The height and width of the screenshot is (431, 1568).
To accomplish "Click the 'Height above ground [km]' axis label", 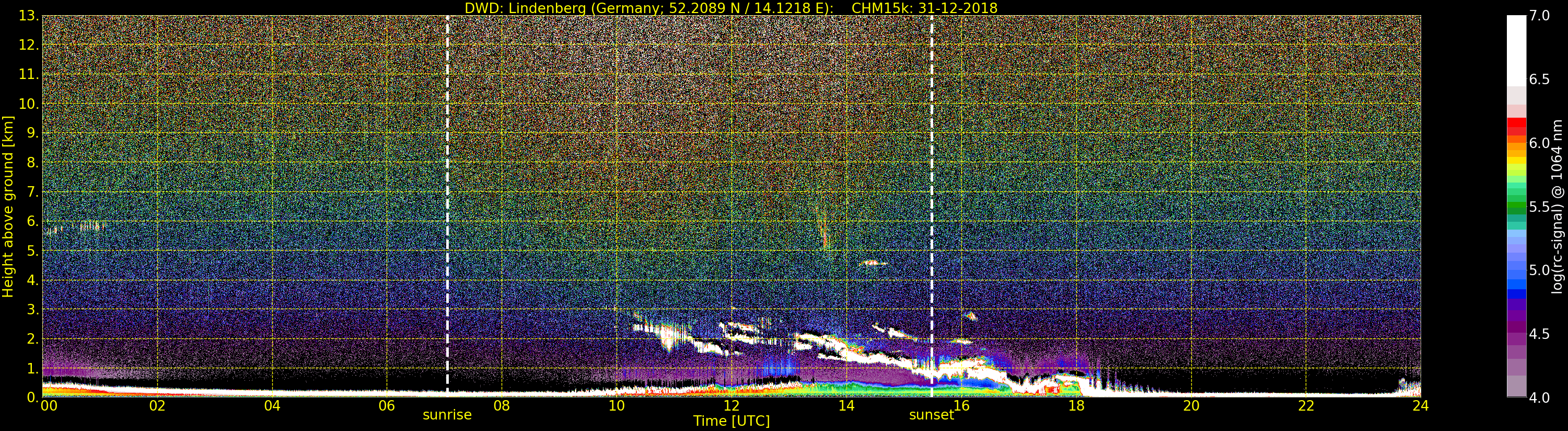I will (8, 206).
